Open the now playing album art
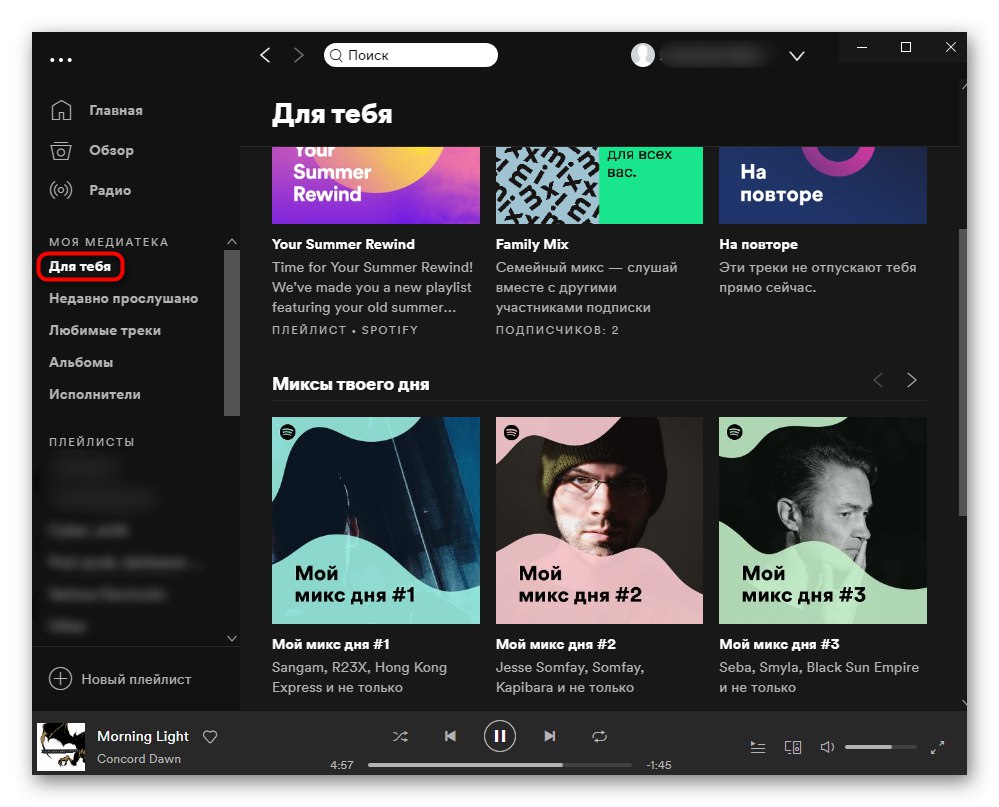999x807 pixels. click(x=61, y=746)
